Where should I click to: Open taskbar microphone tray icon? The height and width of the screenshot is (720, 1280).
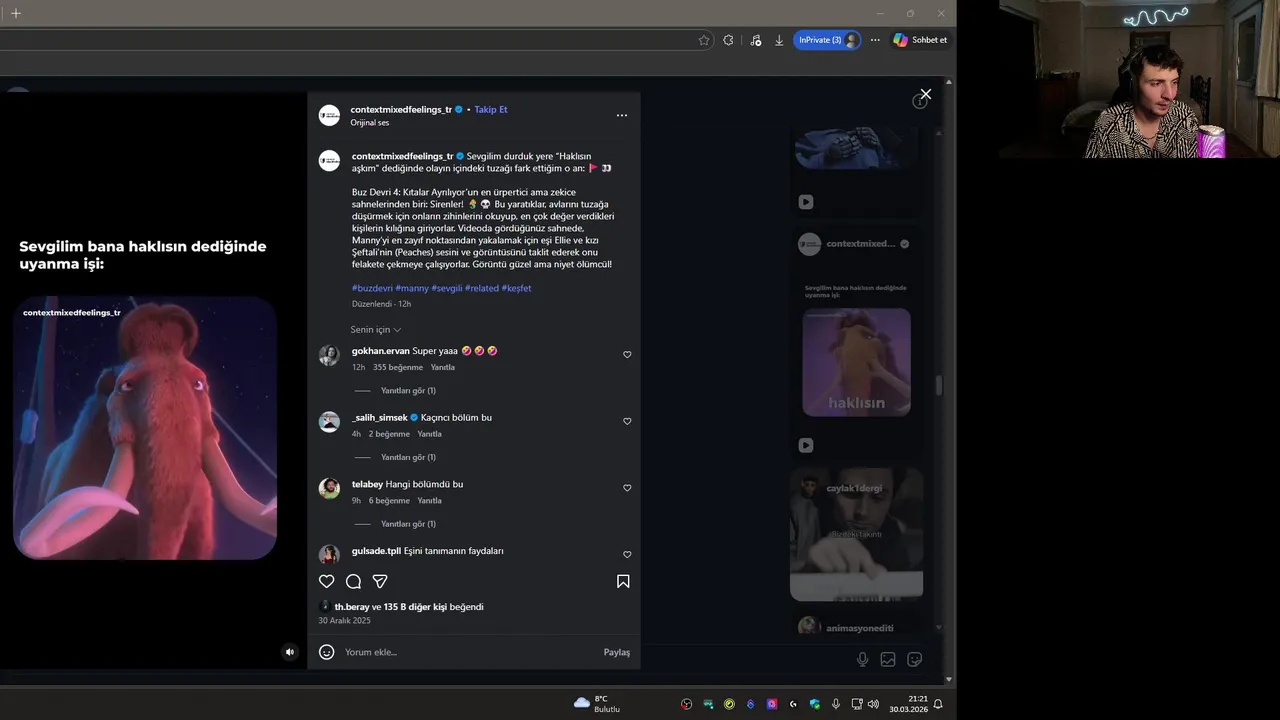point(836,704)
